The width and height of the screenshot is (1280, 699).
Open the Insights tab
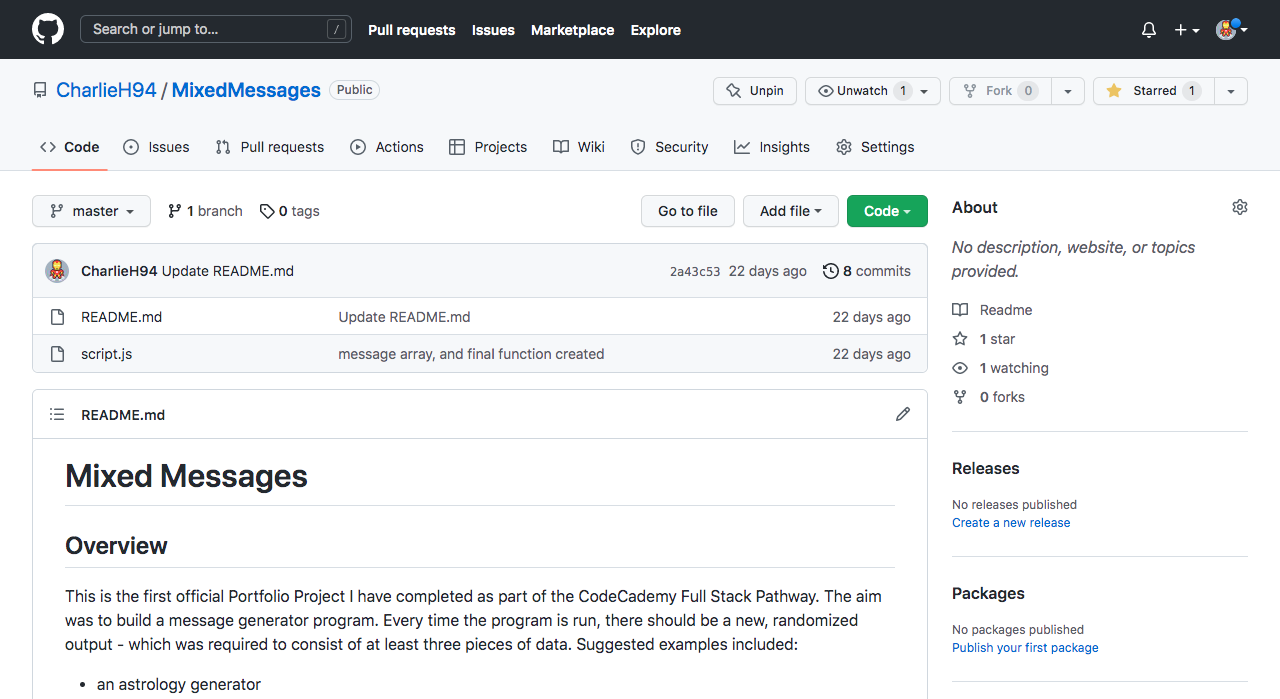coord(772,147)
